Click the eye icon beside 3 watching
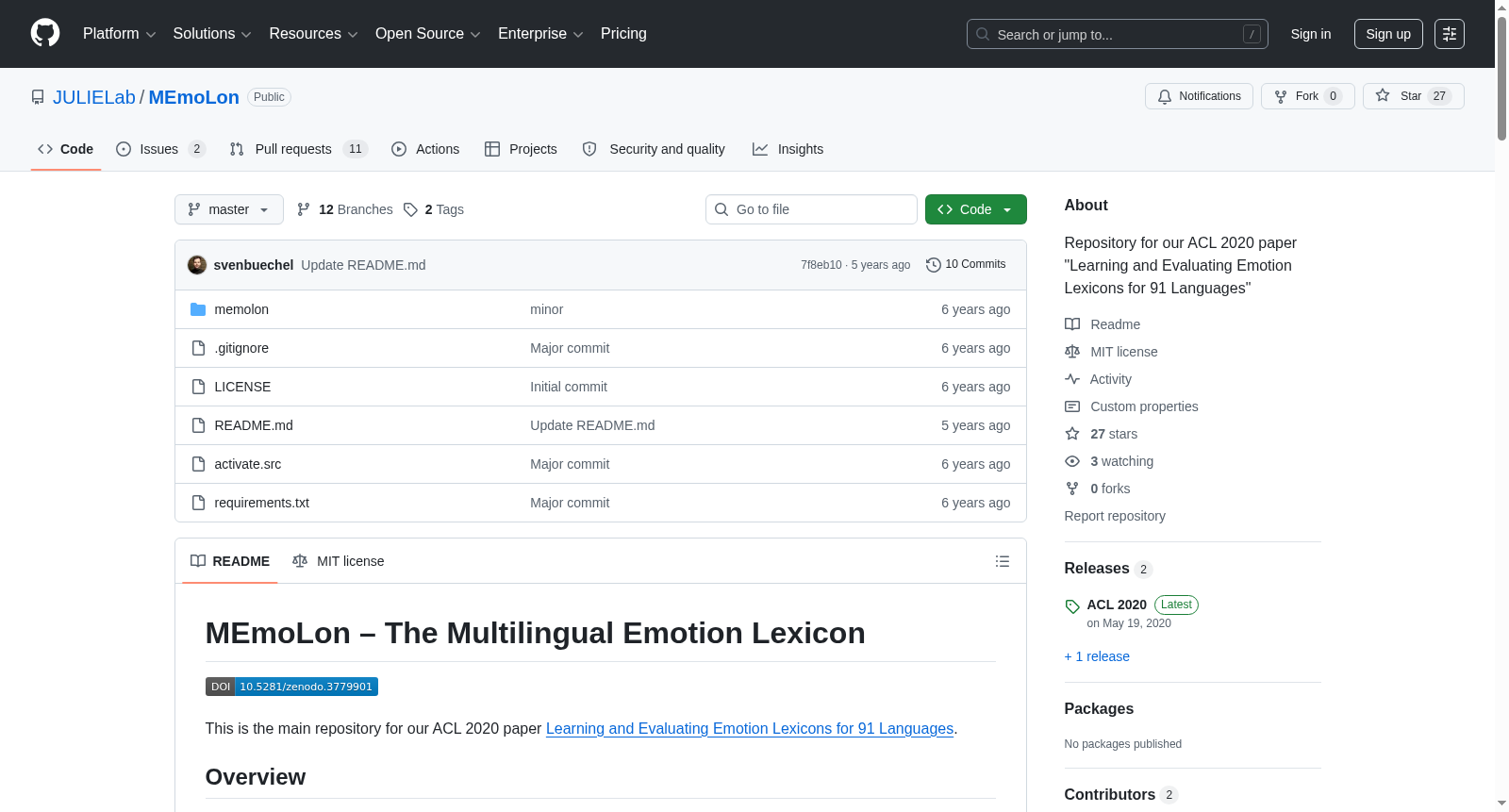Image resolution: width=1509 pixels, height=812 pixels. (x=1072, y=461)
